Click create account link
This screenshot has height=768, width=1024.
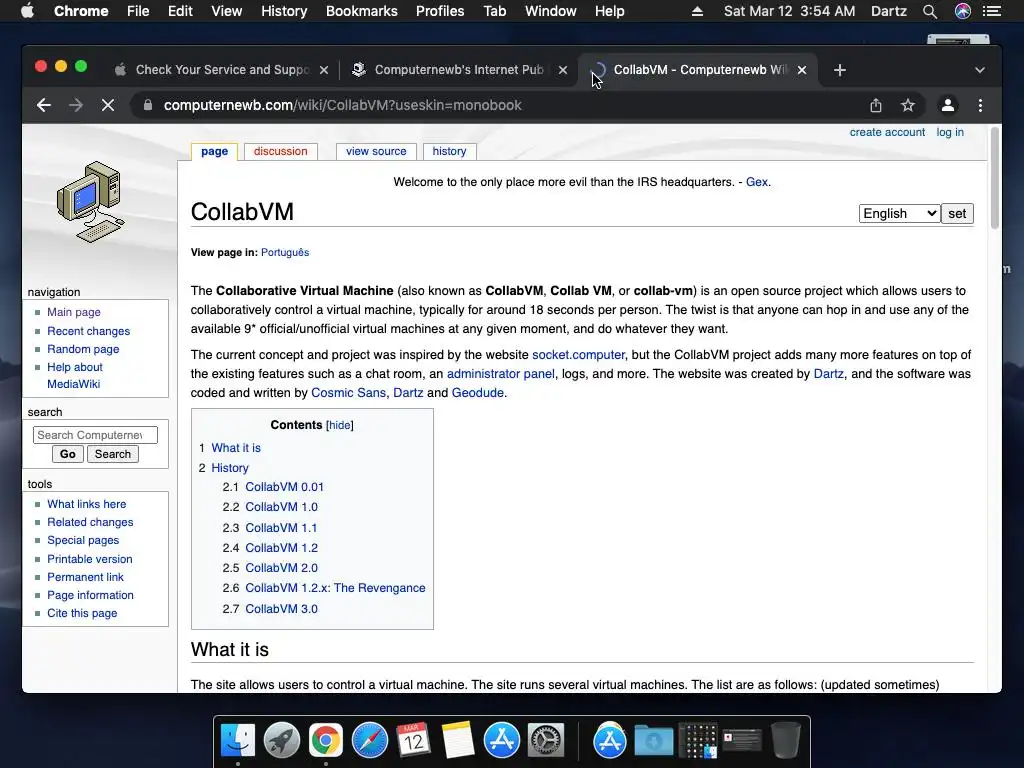click(887, 132)
